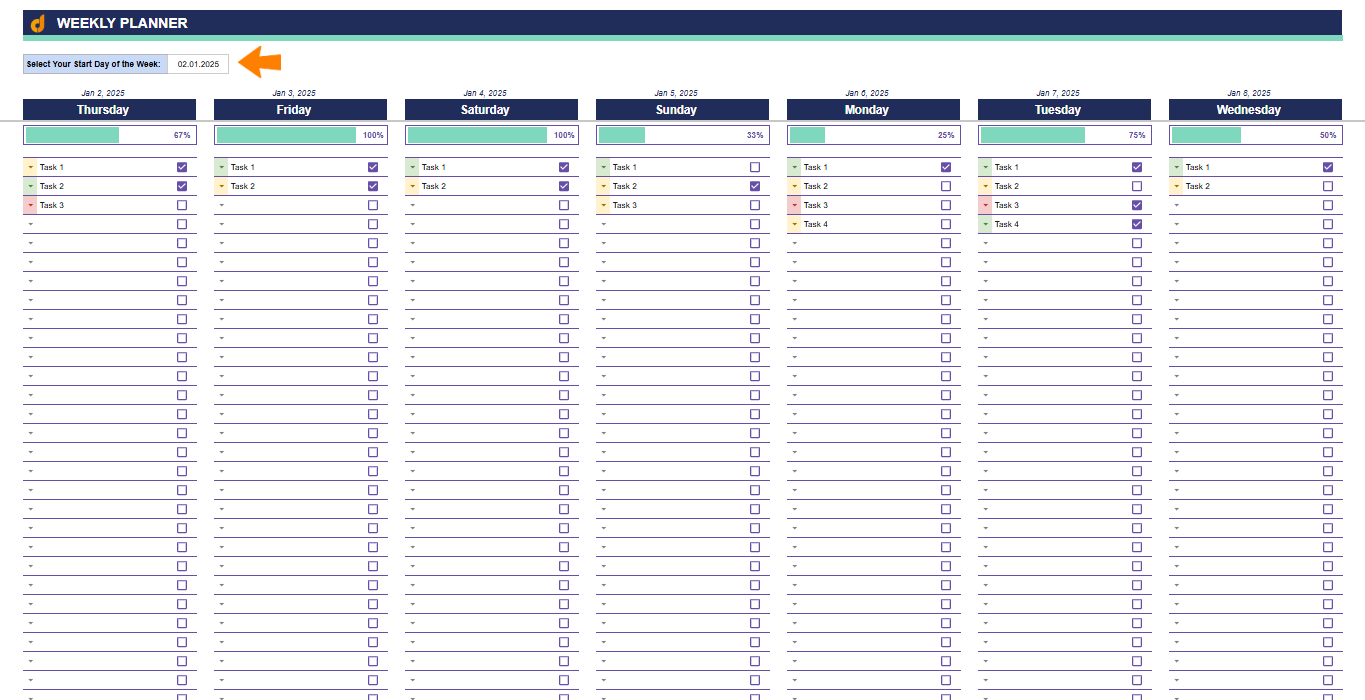This screenshot has height=700, width=1365.
Task: Select the Tuesday column header
Action: [x=1065, y=110]
